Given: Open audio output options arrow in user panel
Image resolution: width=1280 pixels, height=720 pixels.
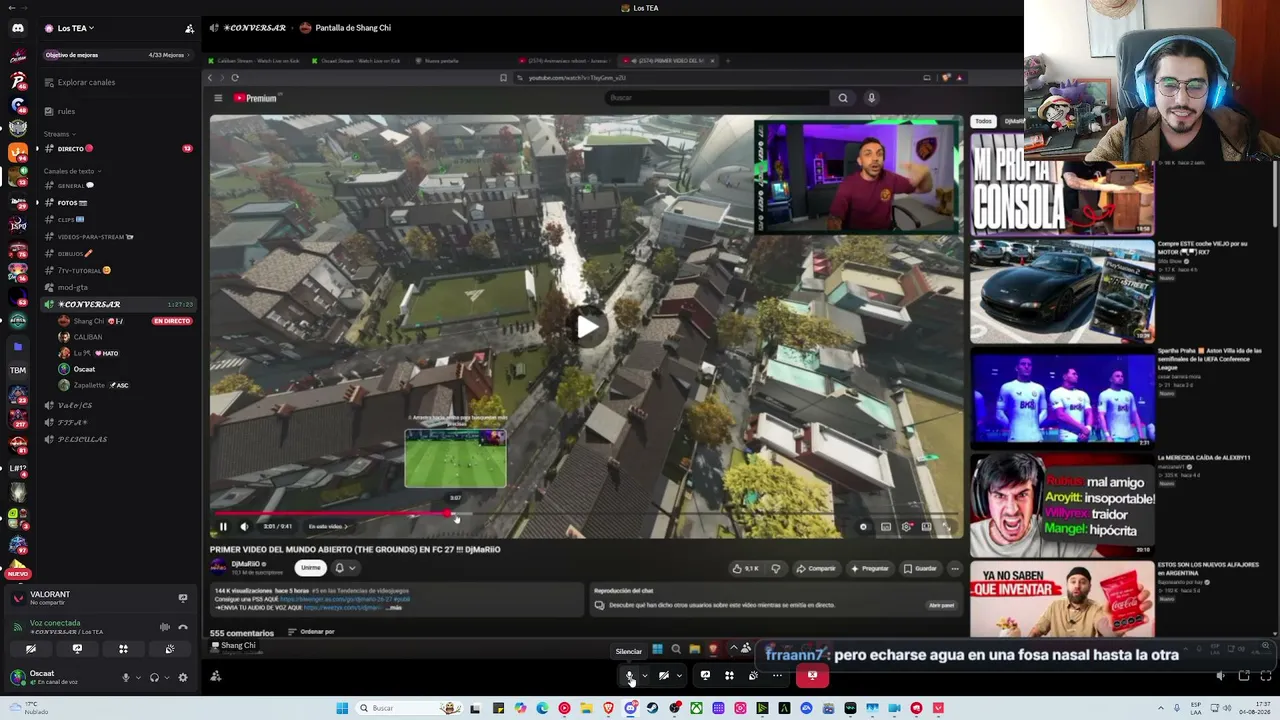Looking at the screenshot, I should point(165,677).
